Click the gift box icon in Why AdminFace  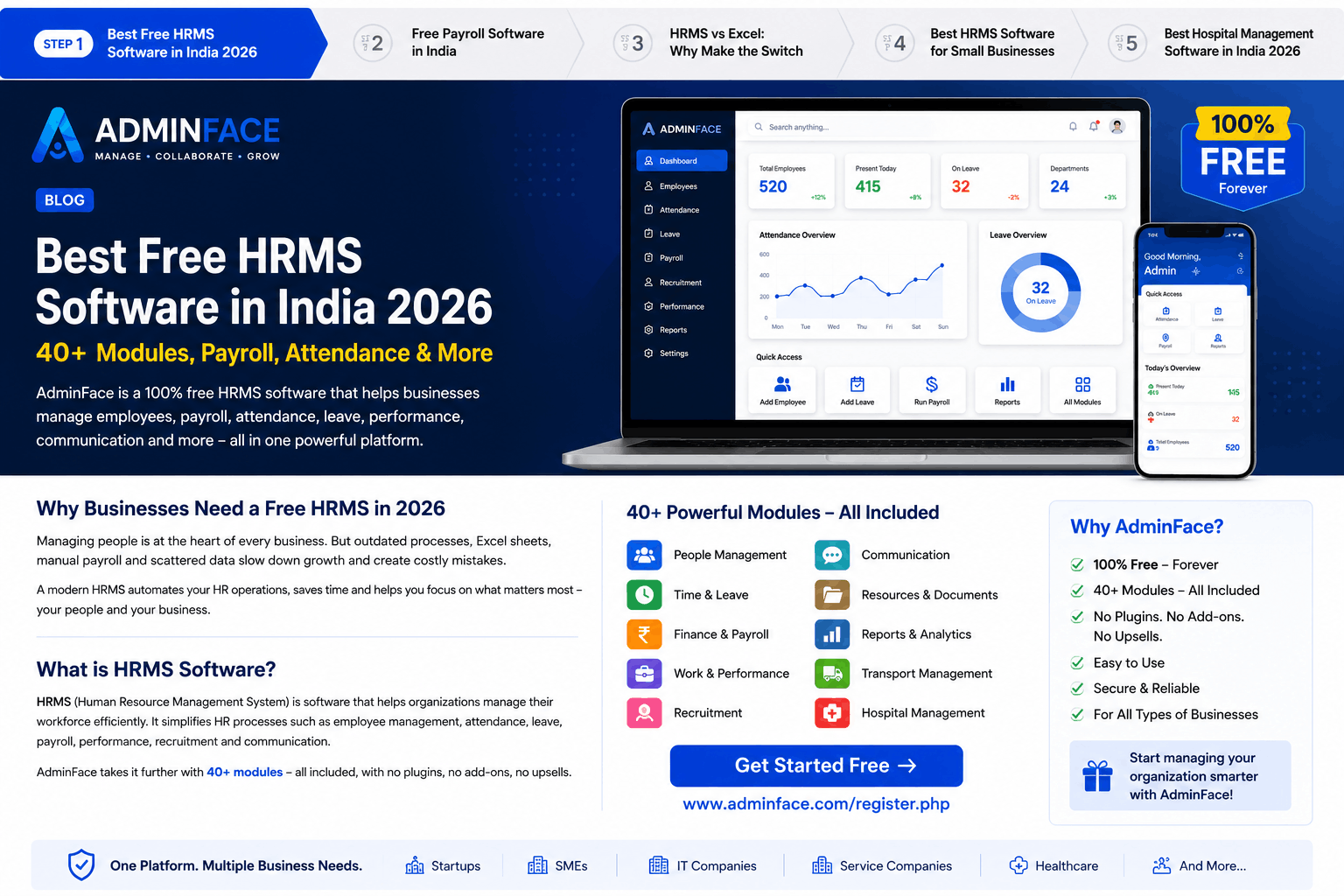pos(1097,776)
